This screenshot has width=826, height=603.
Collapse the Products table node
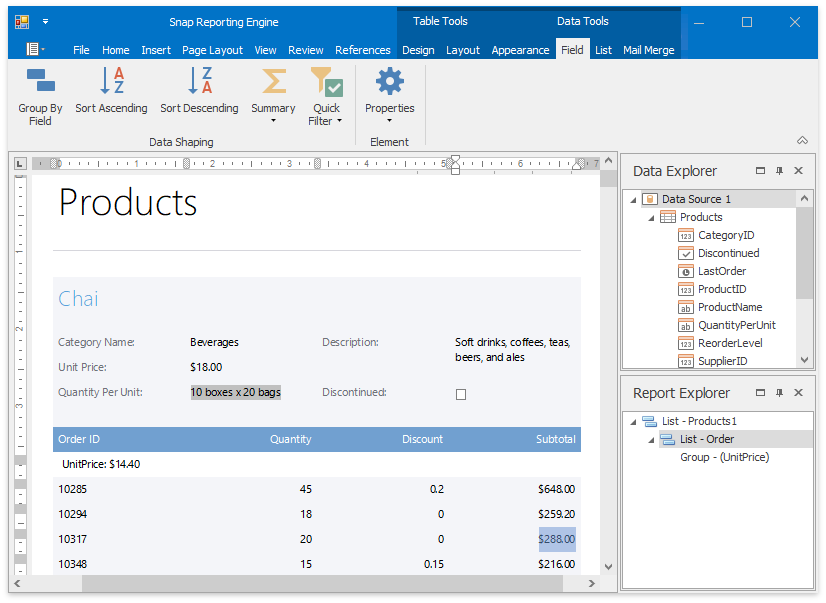point(651,218)
